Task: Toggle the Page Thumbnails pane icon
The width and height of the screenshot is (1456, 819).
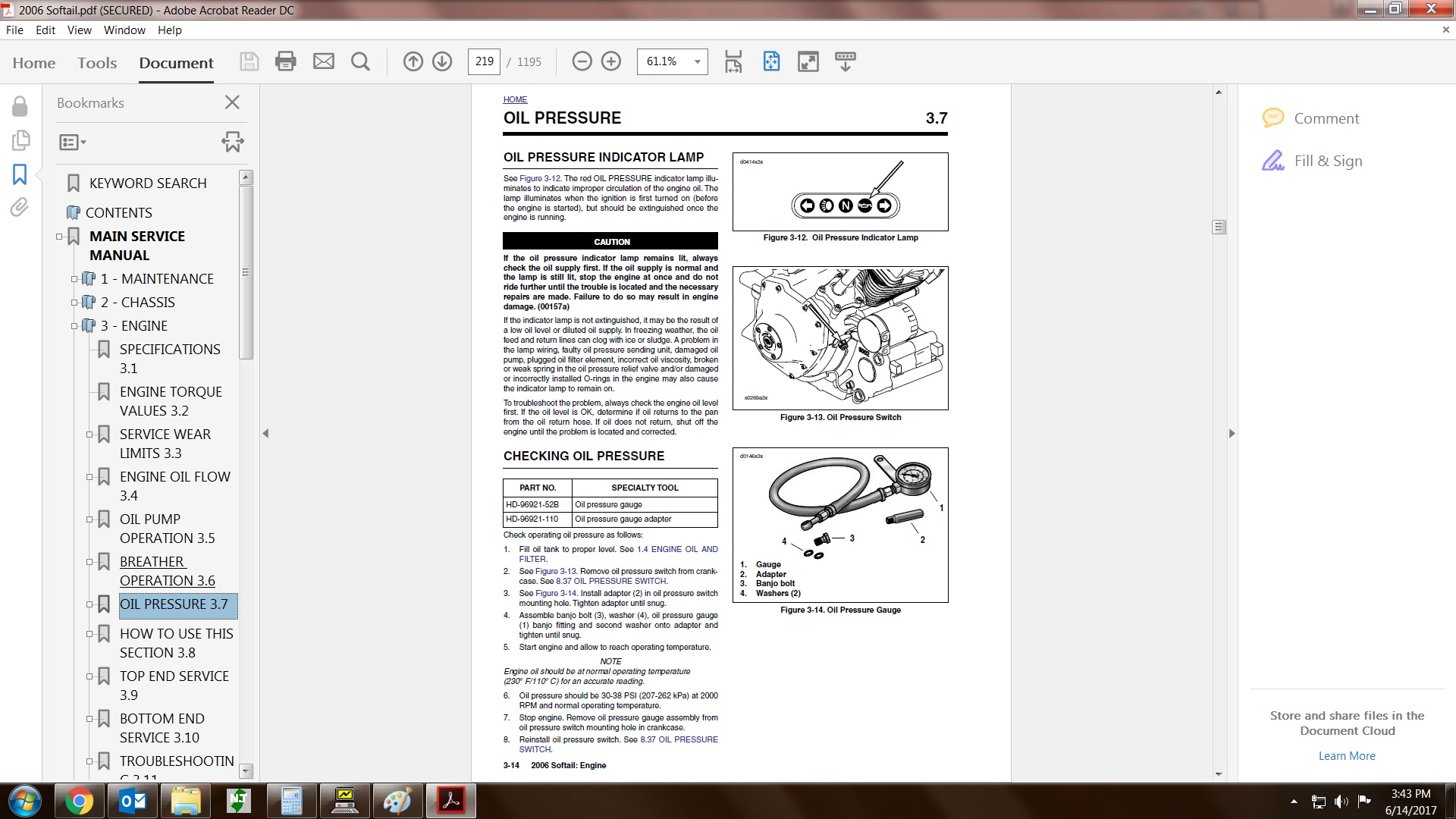Action: click(20, 140)
